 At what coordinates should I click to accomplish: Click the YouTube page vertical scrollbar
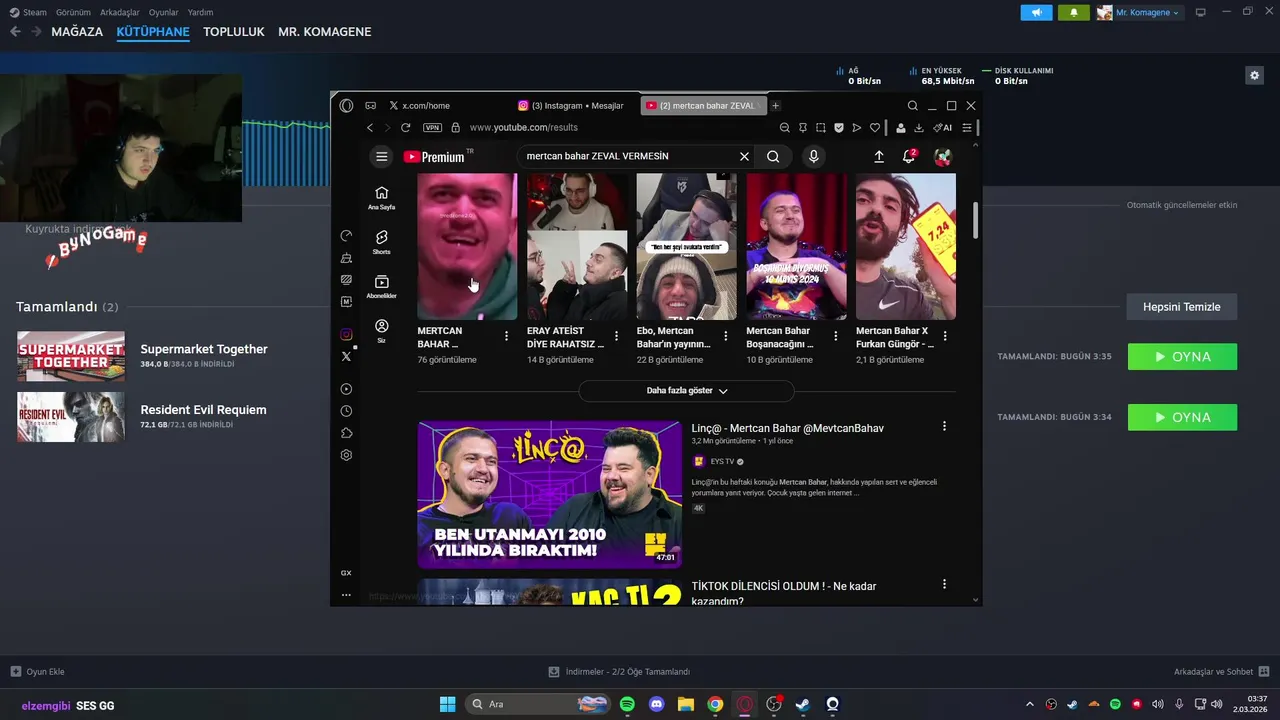pos(976,220)
